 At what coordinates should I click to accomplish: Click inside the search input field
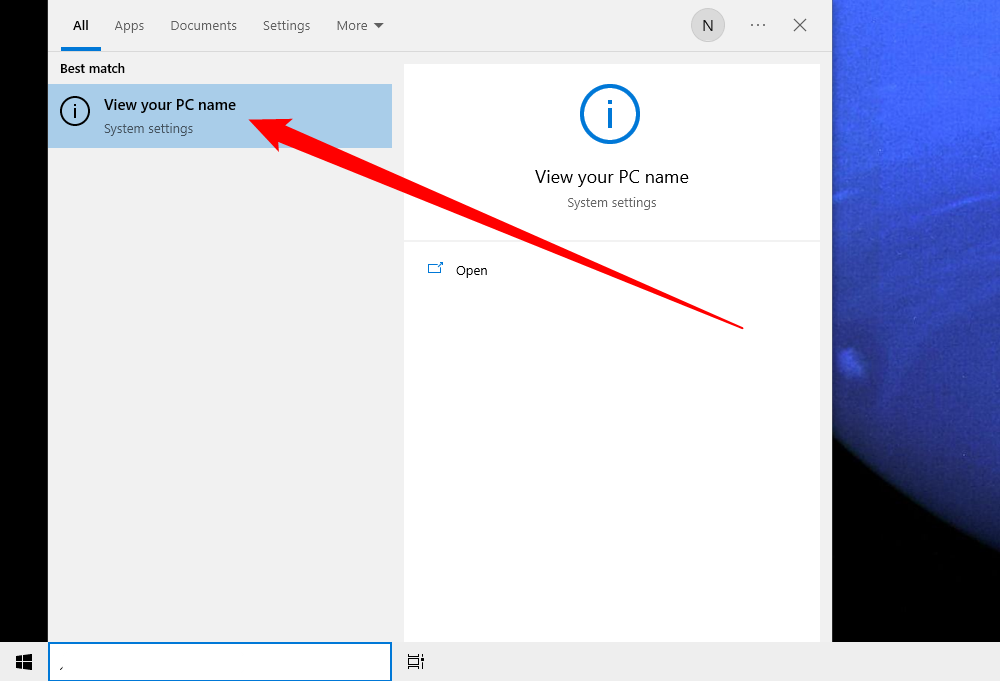pos(220,661)
